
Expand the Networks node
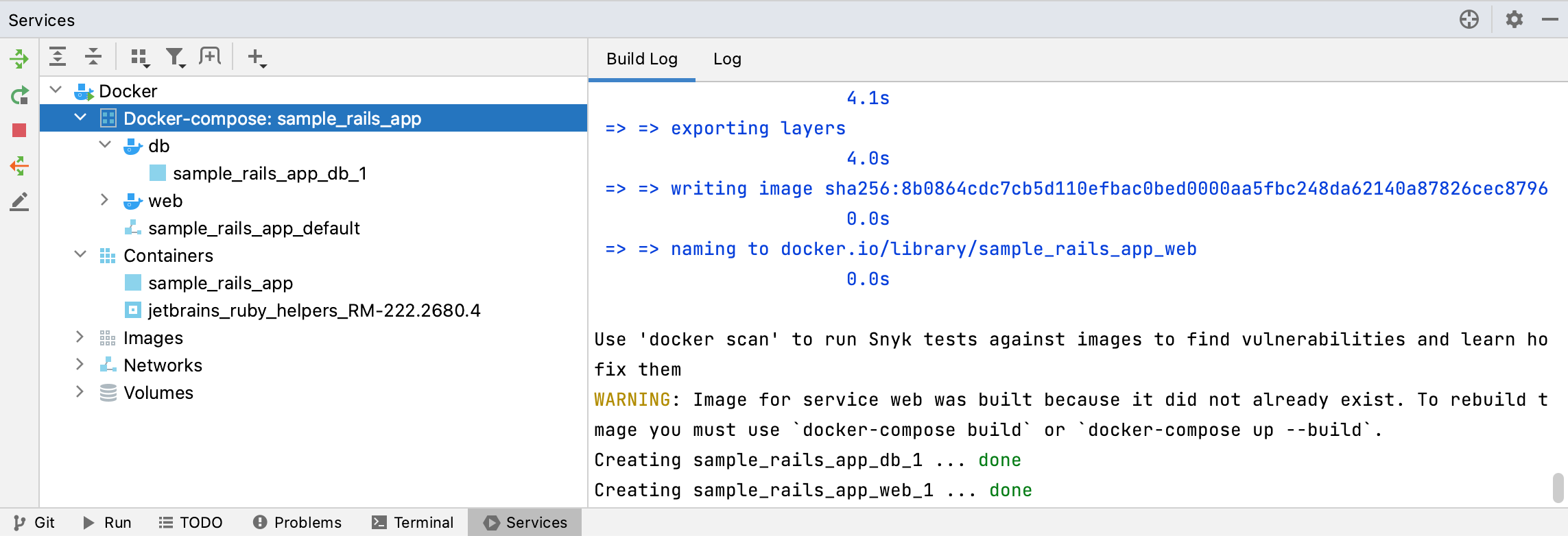(x=80, y=364)
